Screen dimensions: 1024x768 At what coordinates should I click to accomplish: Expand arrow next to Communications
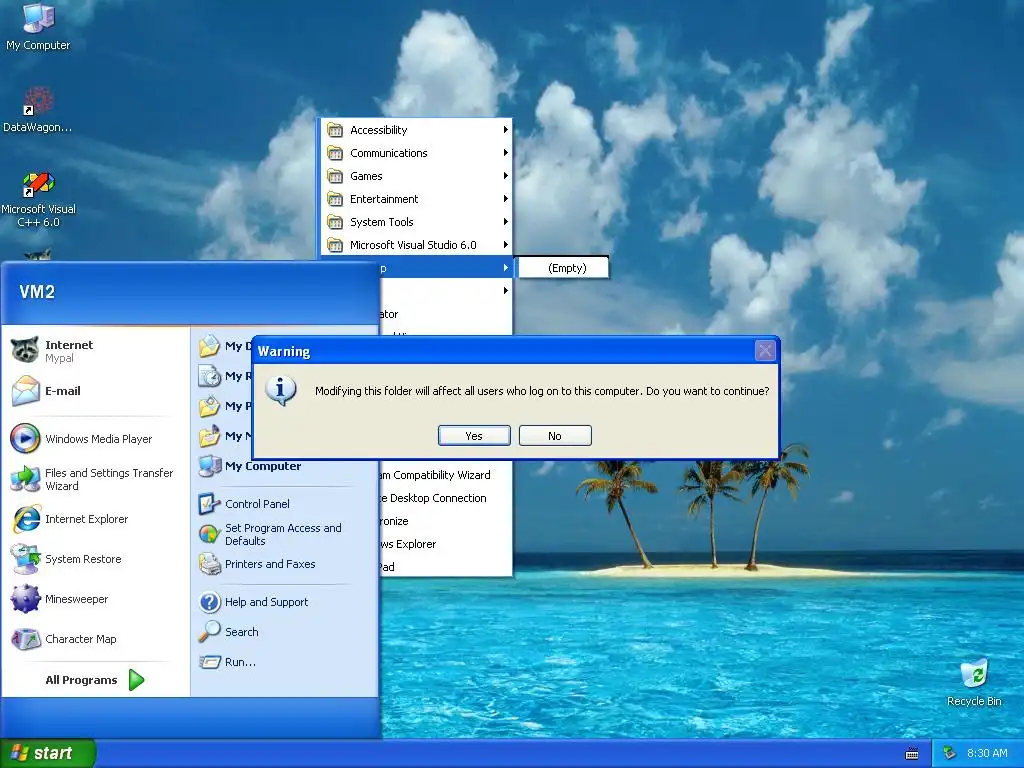[505, 153]
